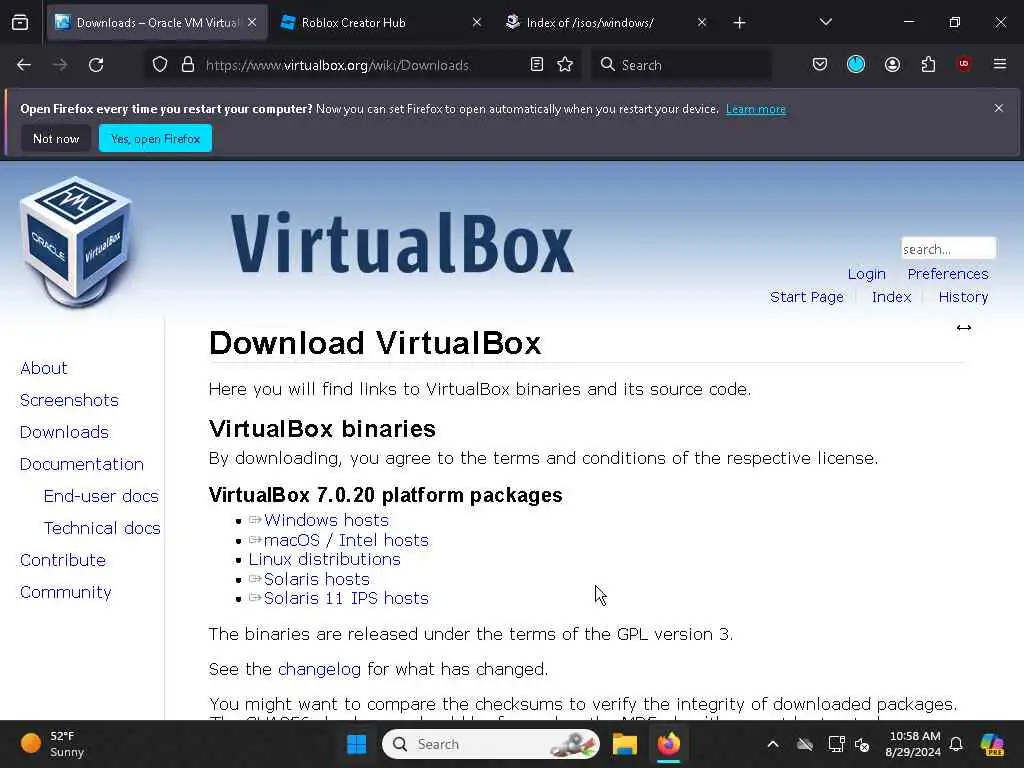Bookmark this page with star icon
The width and height of the screenshot is (1024, 768).
pos(565,65)
